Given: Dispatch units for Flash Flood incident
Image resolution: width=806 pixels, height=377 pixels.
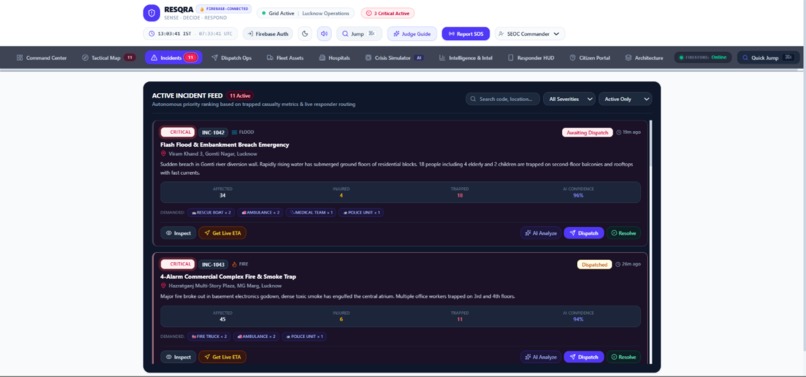Looking at the screenshot, I should 584,233.
